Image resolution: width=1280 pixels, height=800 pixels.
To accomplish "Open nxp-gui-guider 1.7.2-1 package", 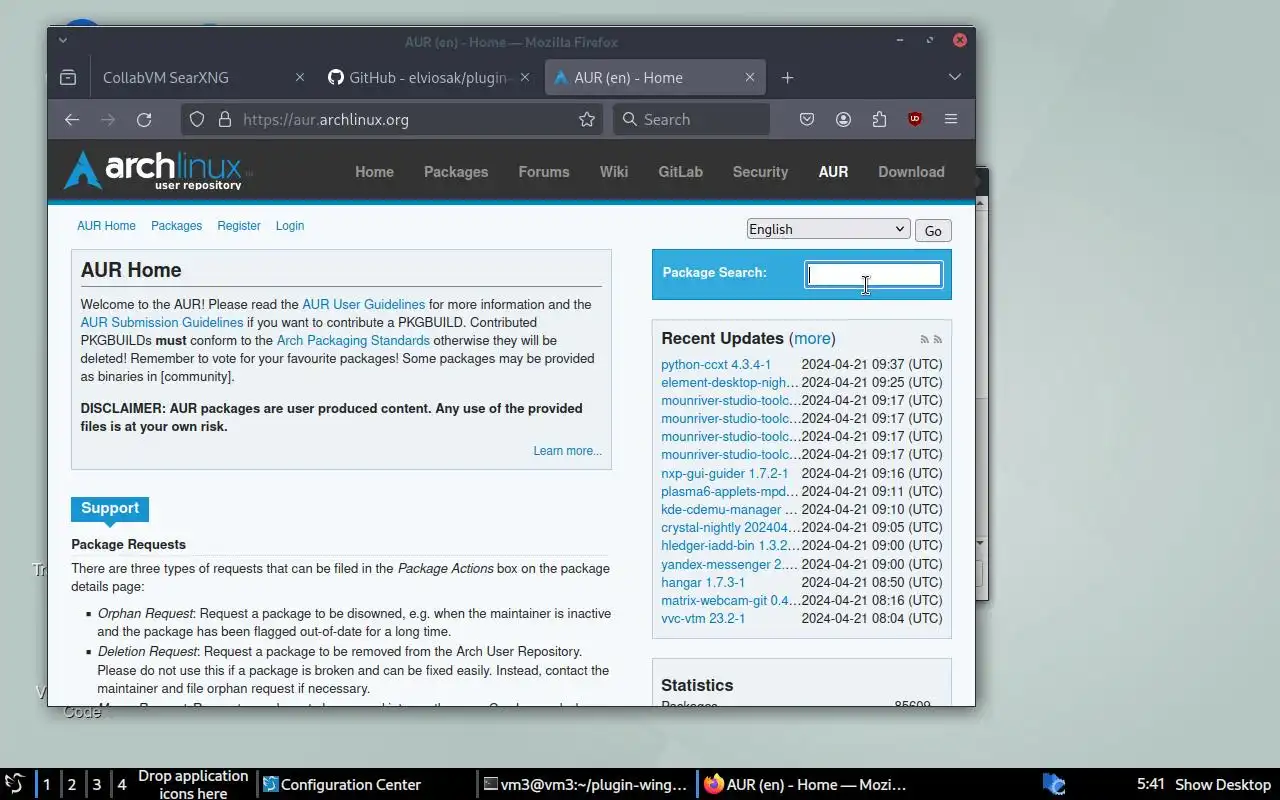I will pos(724,473).
